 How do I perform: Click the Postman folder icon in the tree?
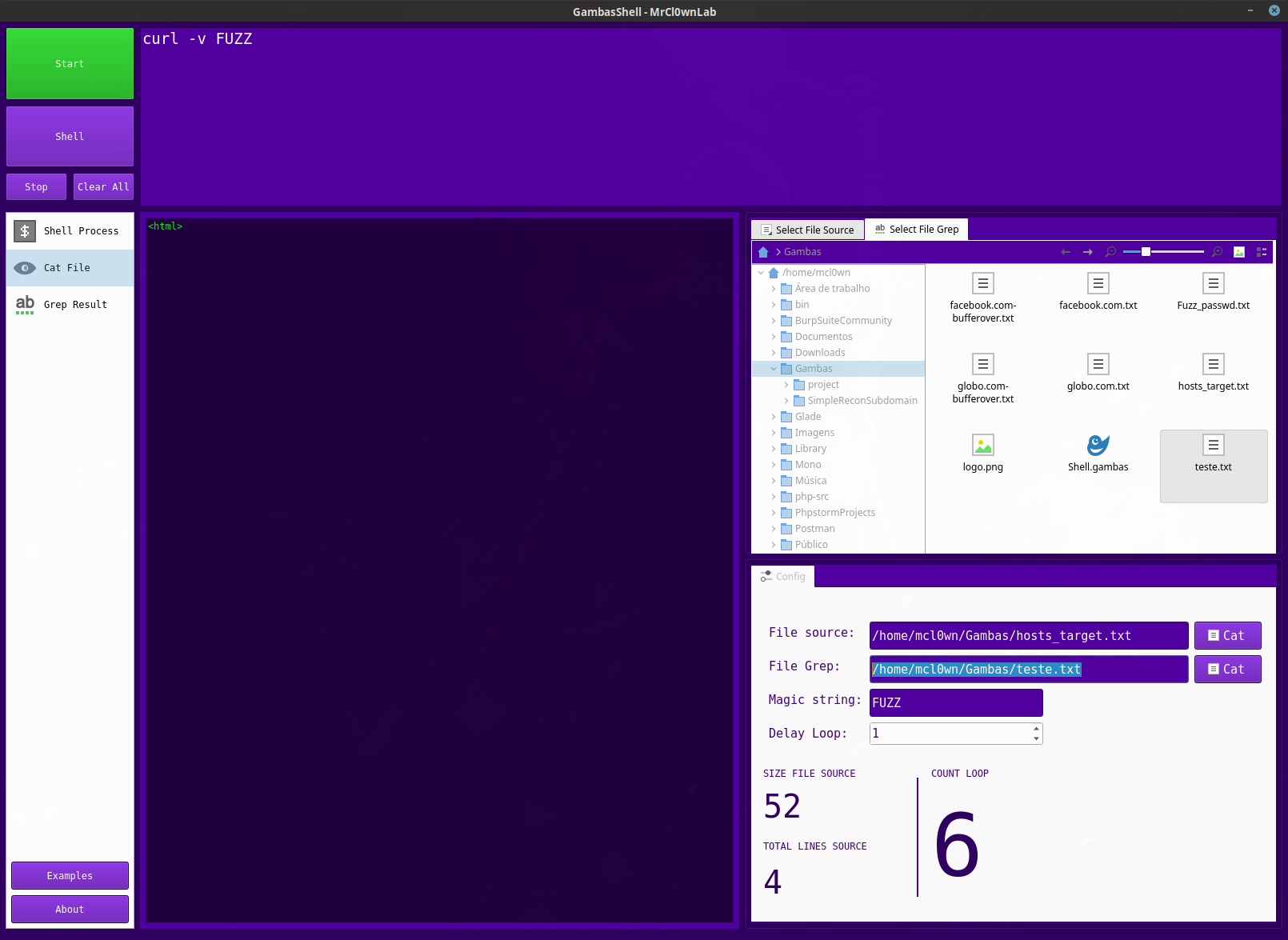point(786,529)
